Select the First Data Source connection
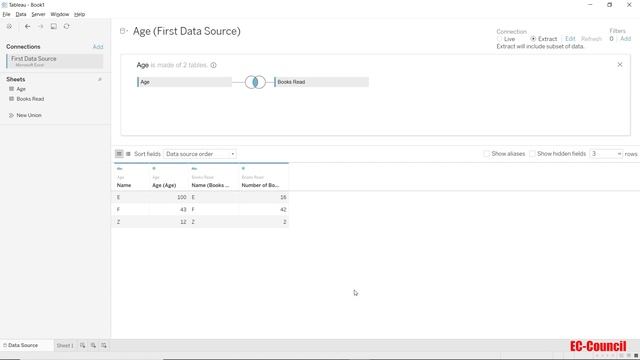 (55, 61)
